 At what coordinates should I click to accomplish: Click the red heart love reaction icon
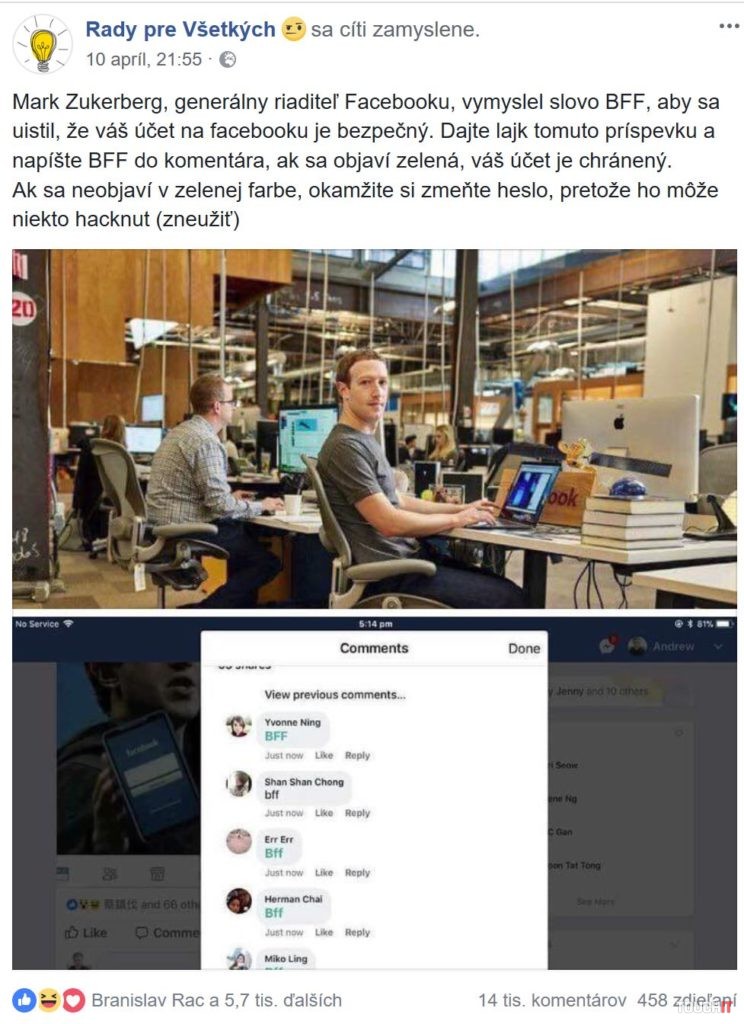(x=73, y=999)
